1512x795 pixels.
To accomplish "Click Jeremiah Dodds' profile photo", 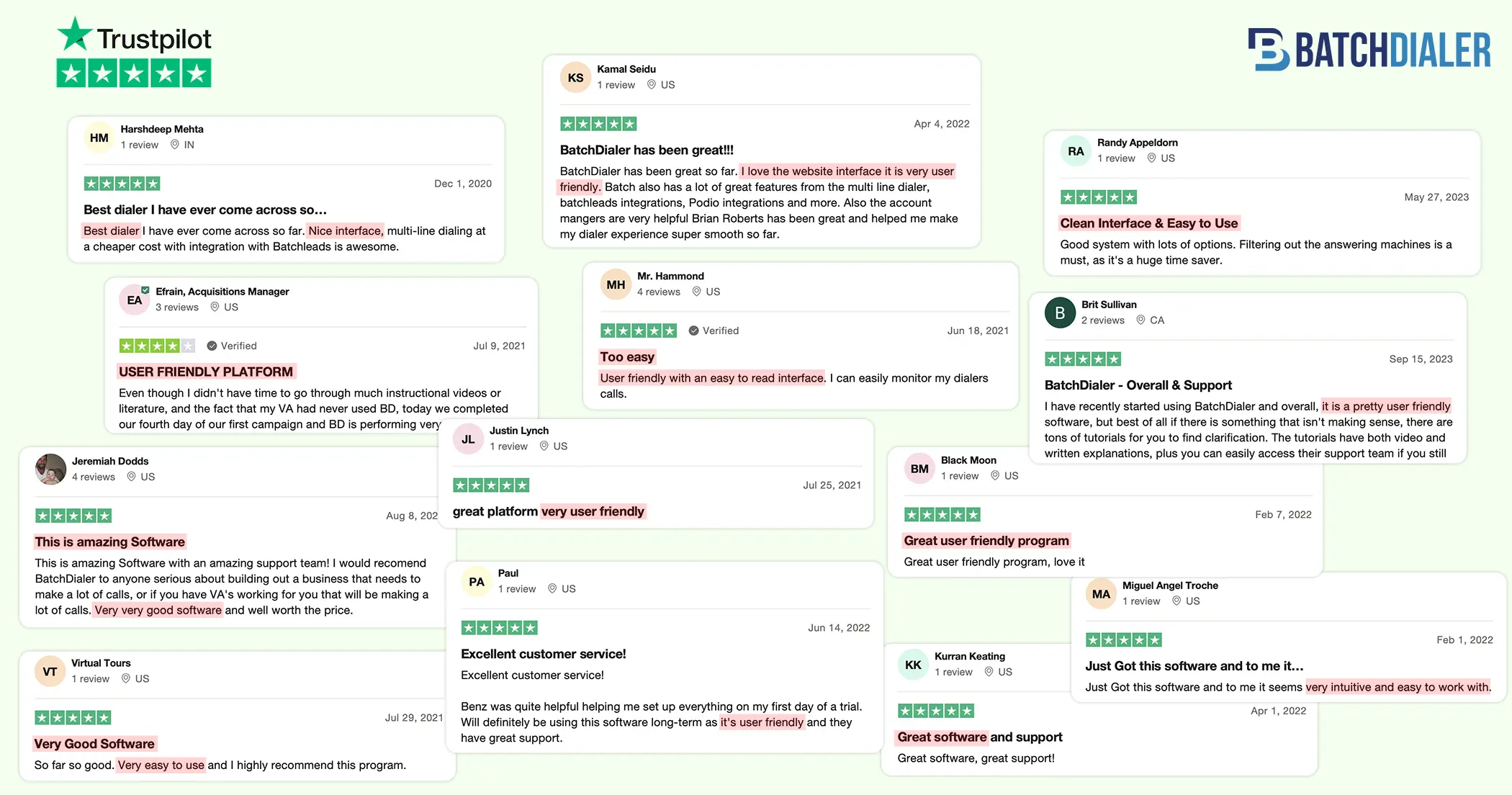I will 50,469.
